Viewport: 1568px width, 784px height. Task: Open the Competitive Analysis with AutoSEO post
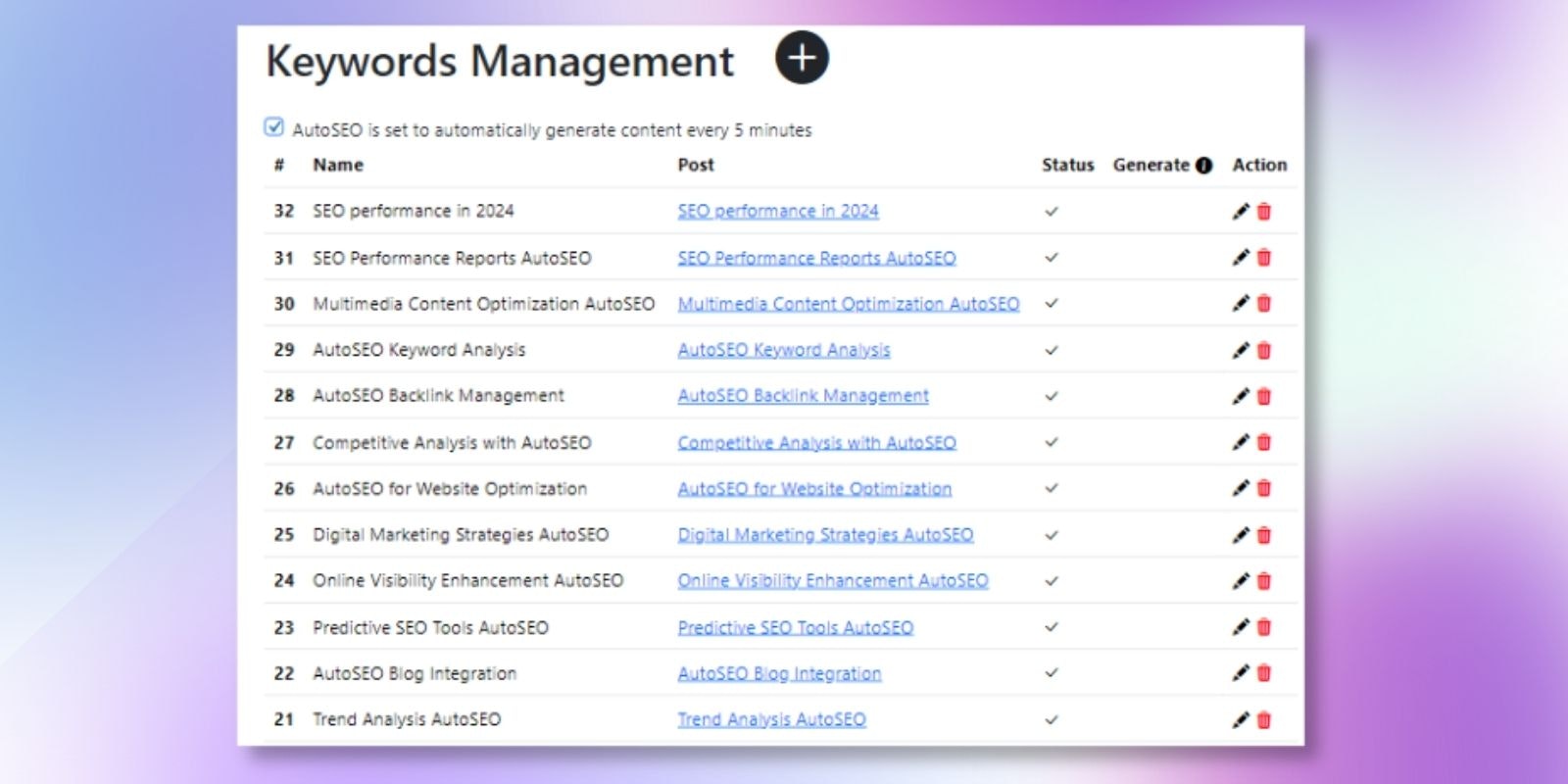click(816, 443)
